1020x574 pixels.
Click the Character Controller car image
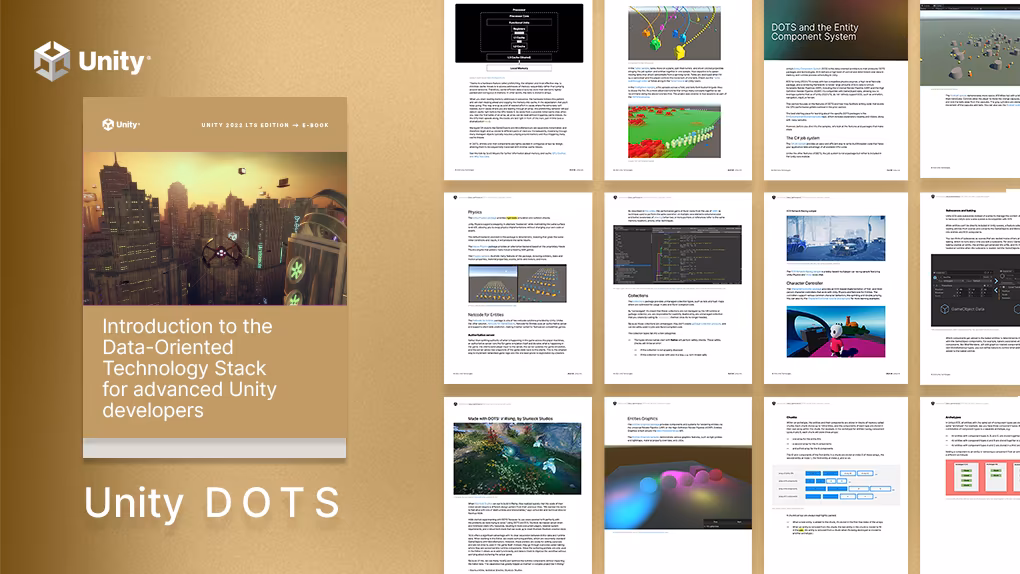(x=835, y=332)
